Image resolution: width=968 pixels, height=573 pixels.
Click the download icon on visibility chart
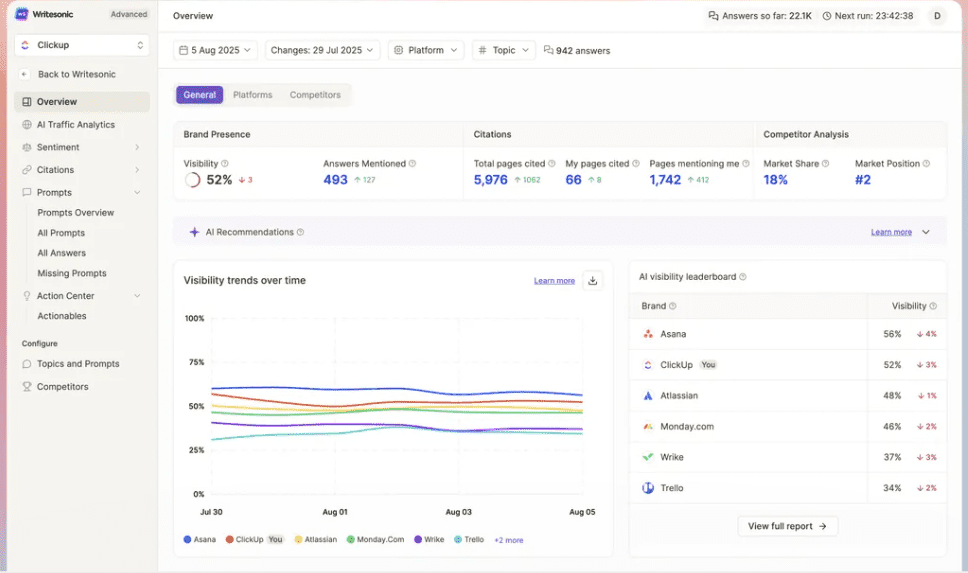593,281
